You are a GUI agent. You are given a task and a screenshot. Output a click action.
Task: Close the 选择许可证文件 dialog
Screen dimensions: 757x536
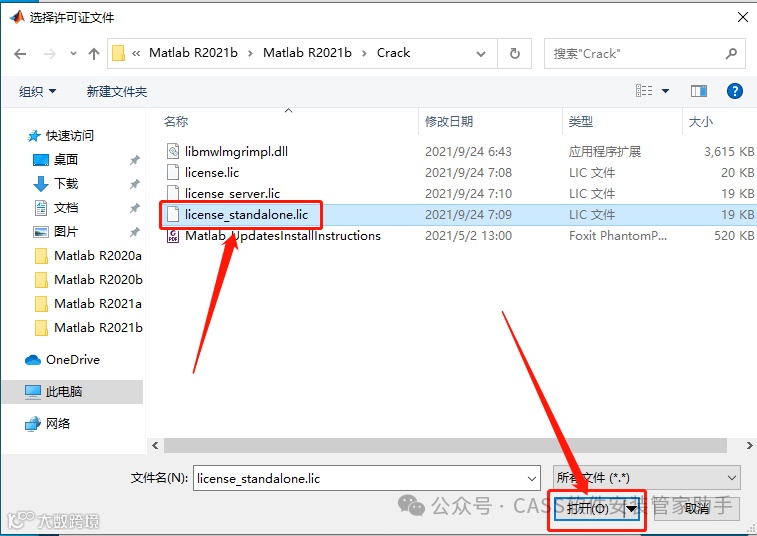point(743,17)
